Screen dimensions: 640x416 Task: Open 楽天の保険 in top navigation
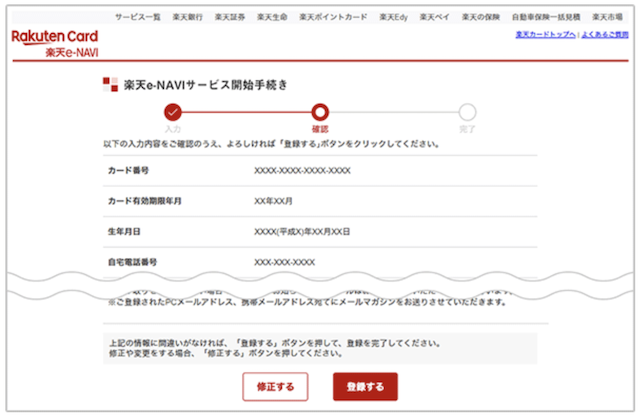(481, 17)
